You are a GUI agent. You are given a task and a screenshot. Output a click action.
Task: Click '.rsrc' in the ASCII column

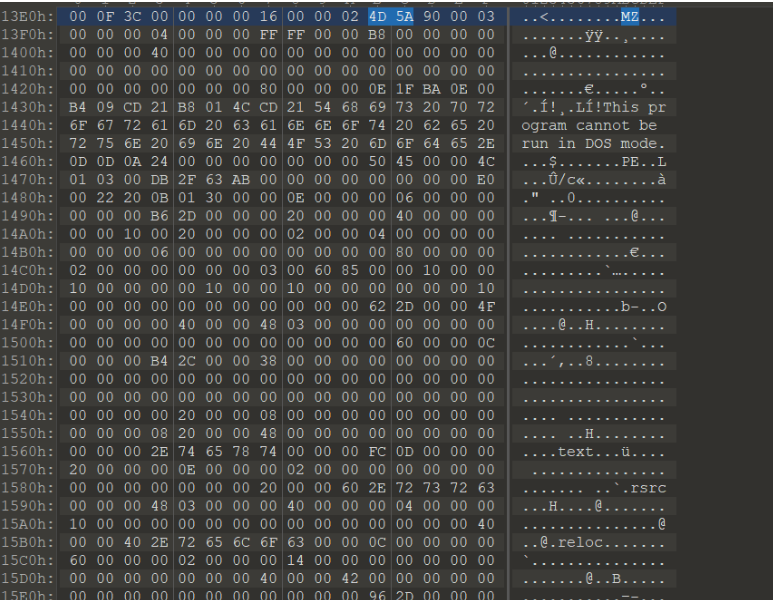click(x=643, y=488)
